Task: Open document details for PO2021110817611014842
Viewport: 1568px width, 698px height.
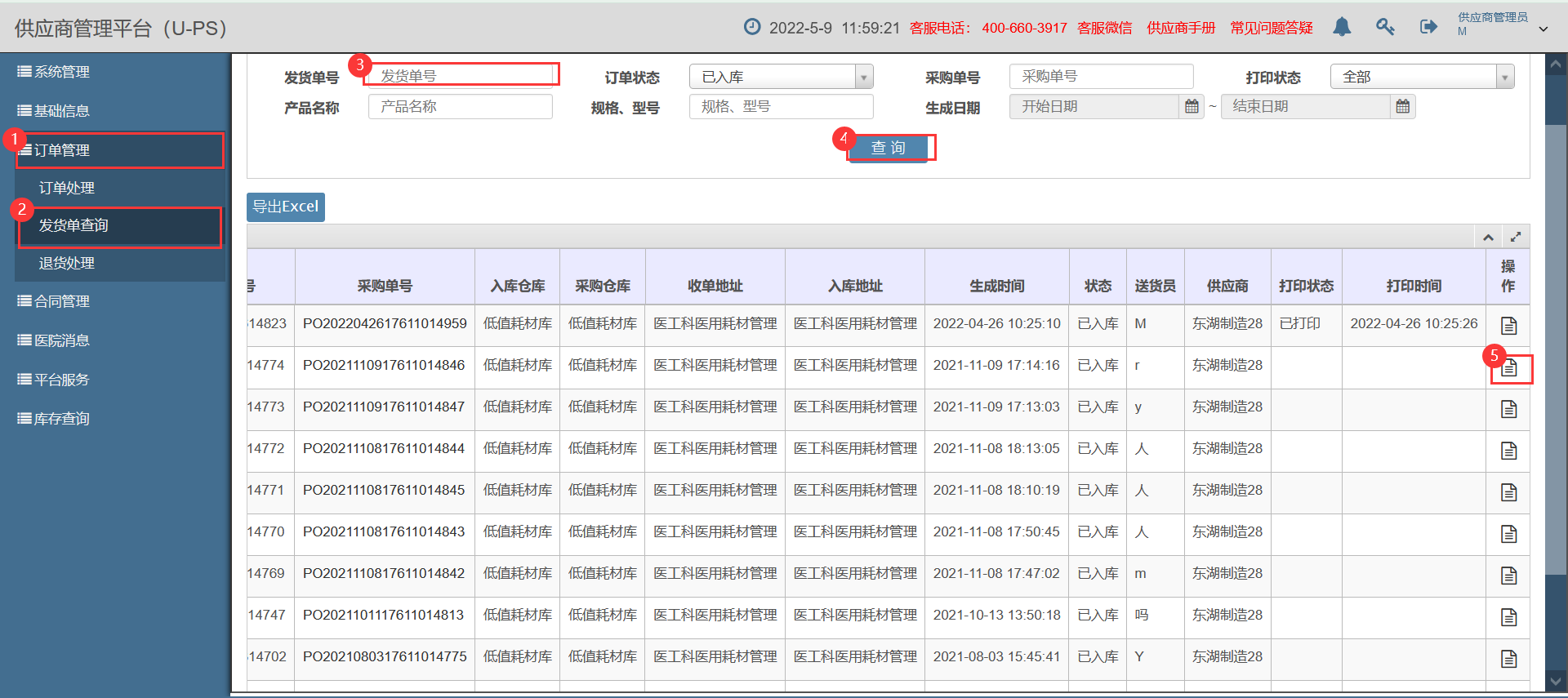Action: pos(1508,576)
